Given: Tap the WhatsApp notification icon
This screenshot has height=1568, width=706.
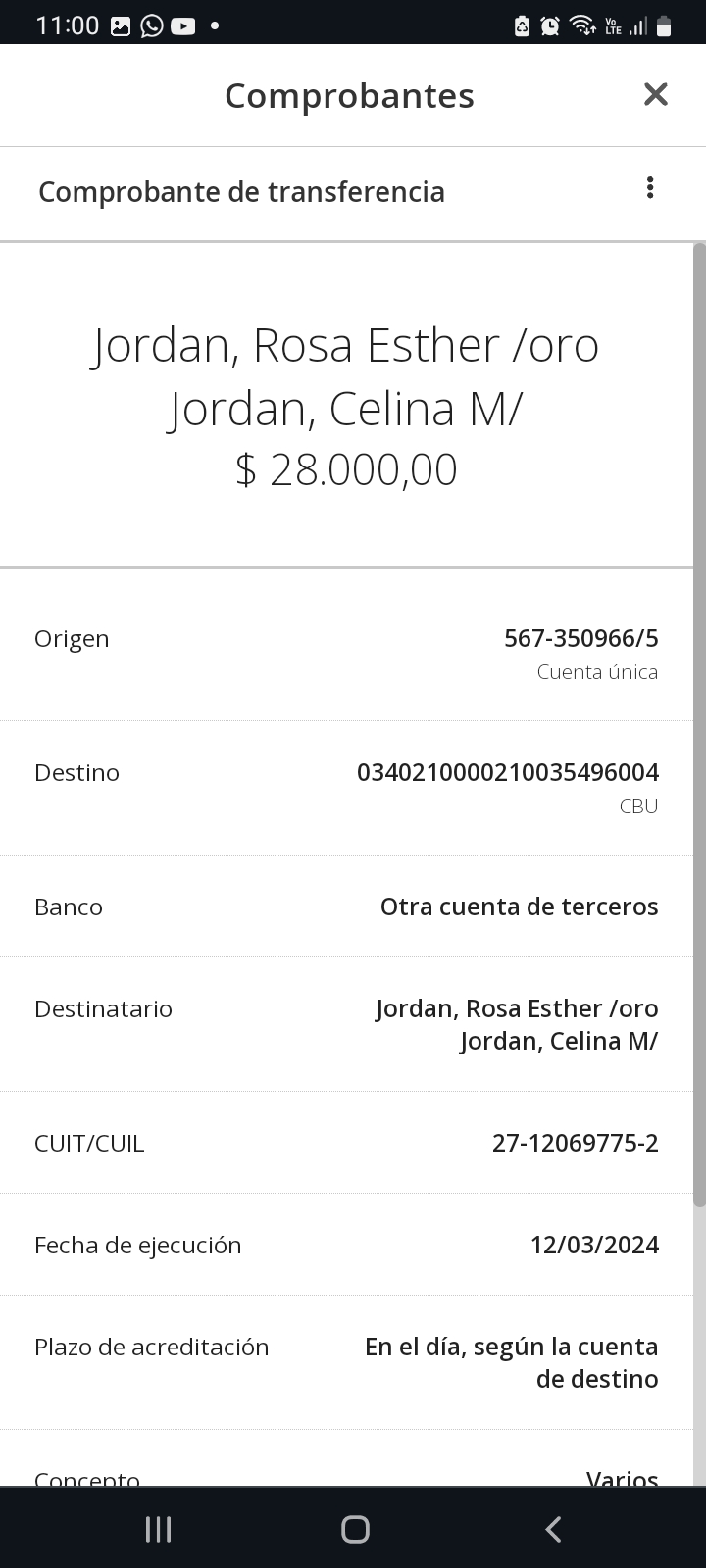Looking at the screenshot, I should pyautogui.click(x=152, y=26).
